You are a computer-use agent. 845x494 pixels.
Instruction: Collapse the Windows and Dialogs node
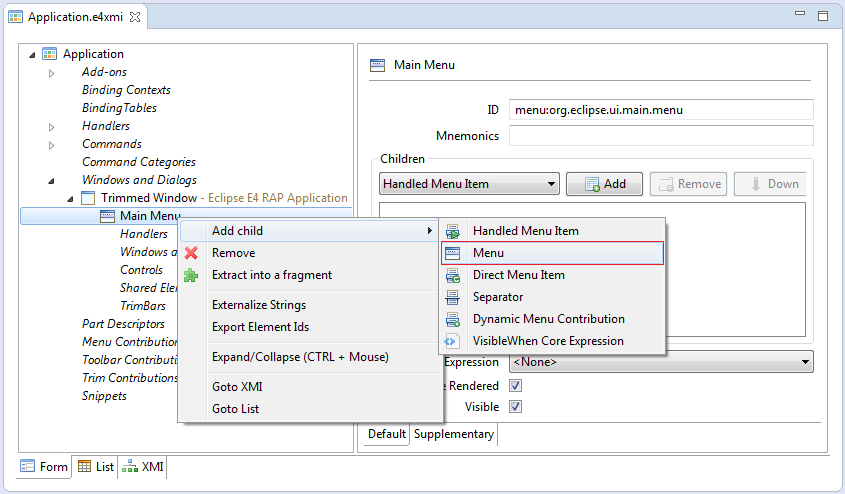(51, 181)
